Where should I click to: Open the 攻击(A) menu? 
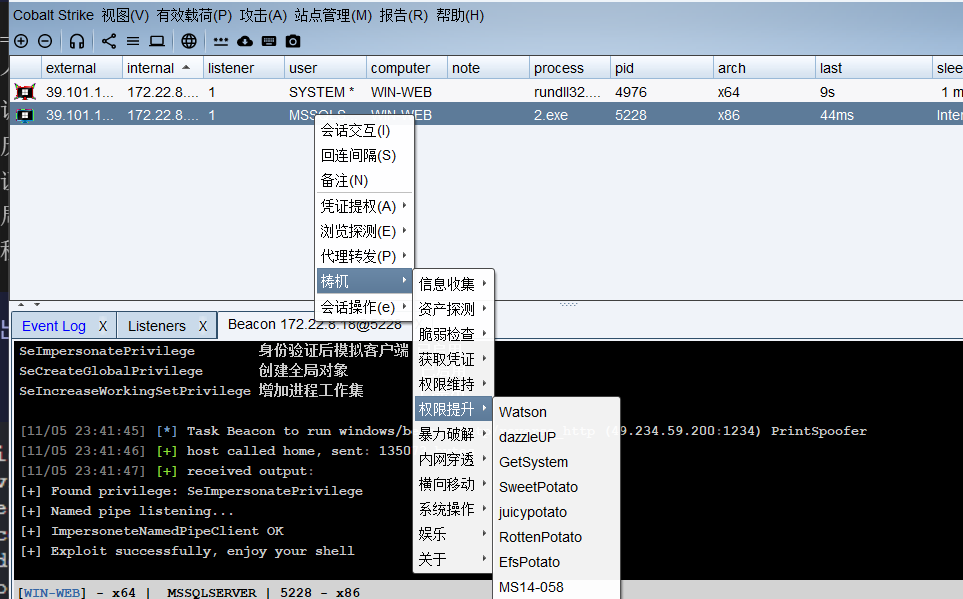click(263, 15)
